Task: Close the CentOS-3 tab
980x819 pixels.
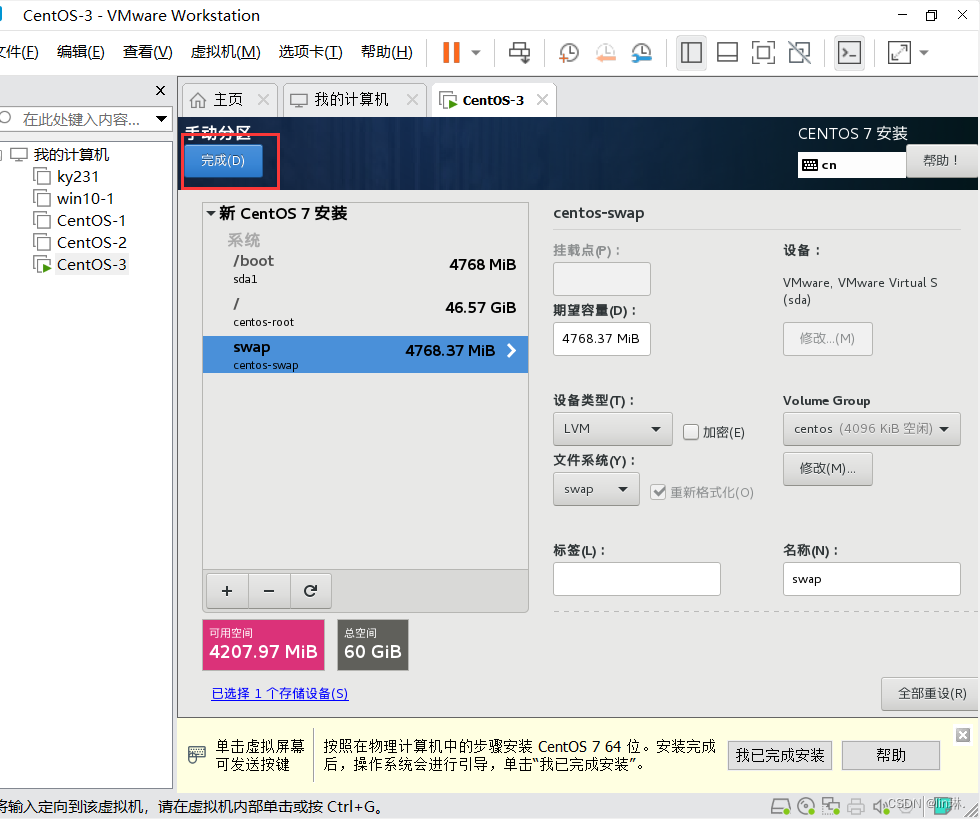Action: (x=542, y=99)
